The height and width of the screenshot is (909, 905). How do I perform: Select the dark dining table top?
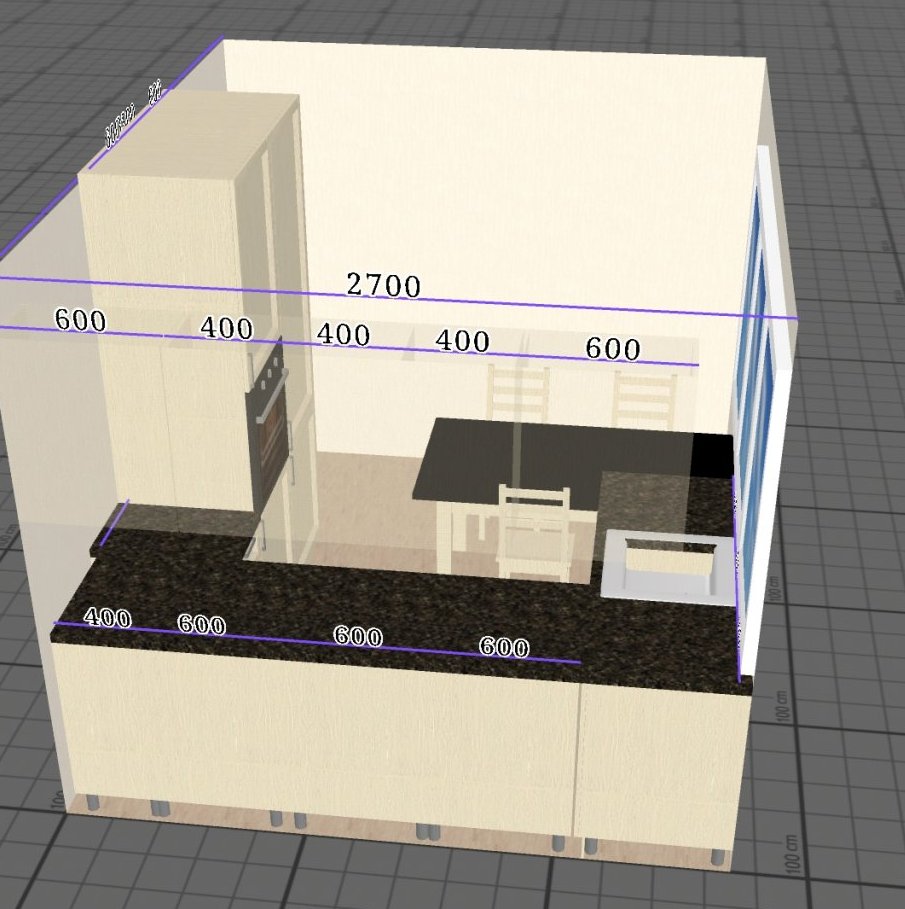coord(510,453)
